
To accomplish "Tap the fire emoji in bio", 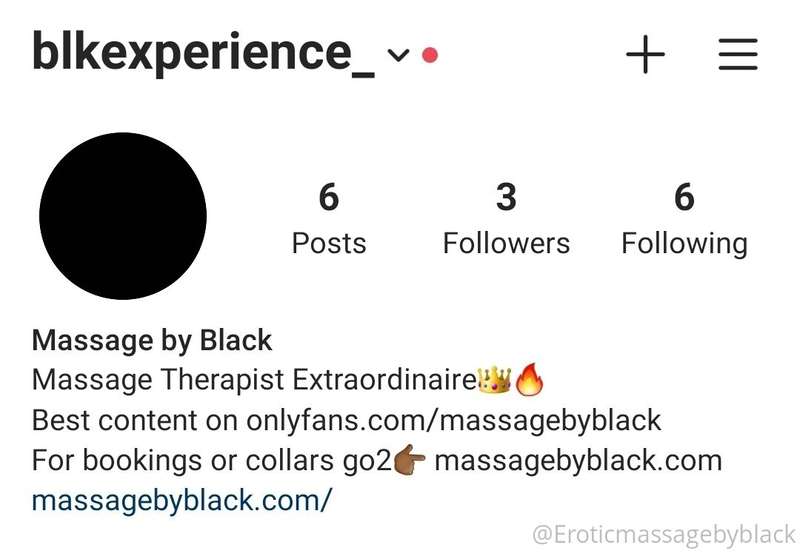I will [x=530, y=380].
